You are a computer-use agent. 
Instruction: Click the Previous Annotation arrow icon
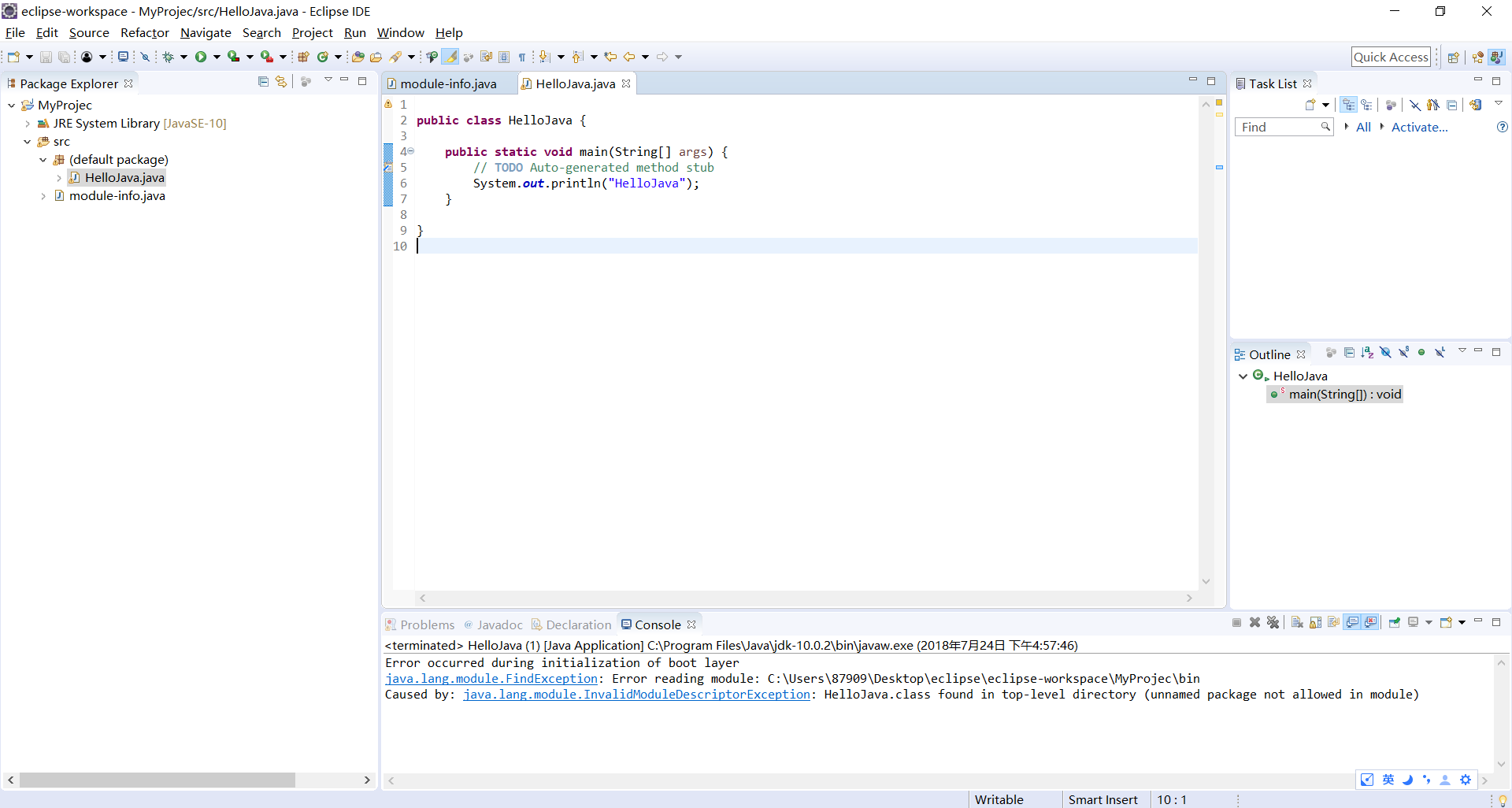point(576,57)
